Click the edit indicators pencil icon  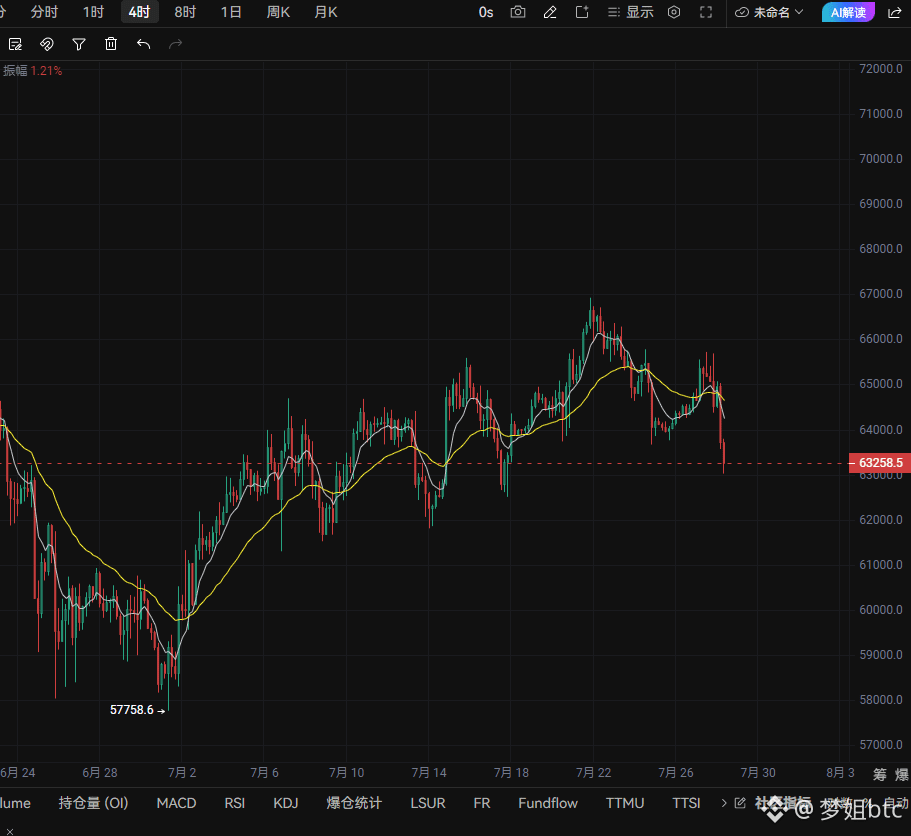740,803
